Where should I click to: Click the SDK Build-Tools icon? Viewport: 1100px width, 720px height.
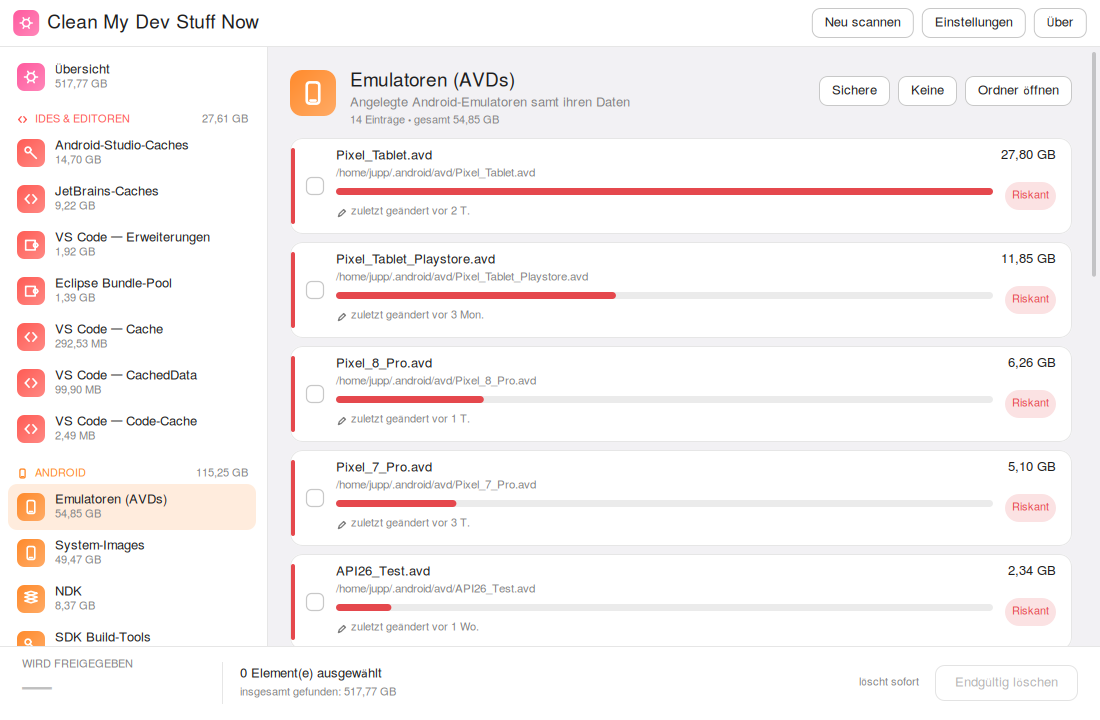tap(31, 639)
